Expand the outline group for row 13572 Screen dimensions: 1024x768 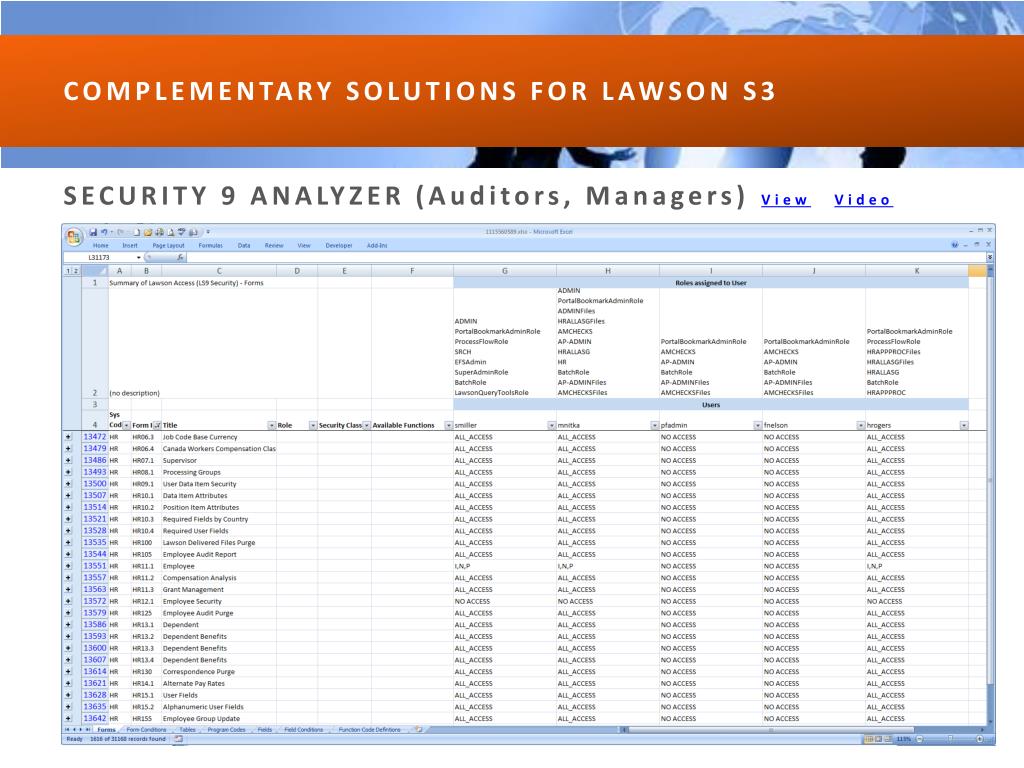tap(68, 601)
